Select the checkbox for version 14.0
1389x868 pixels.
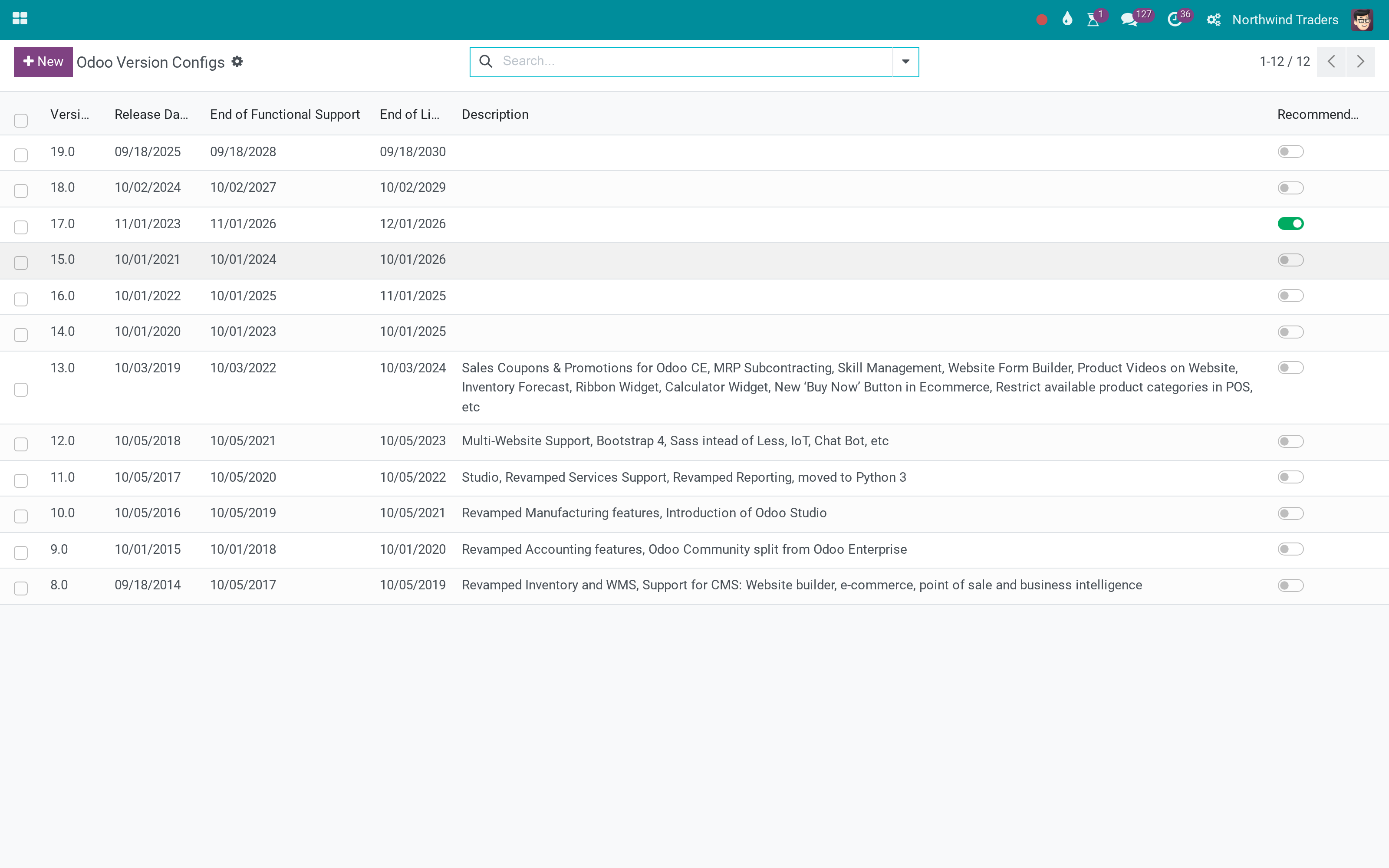coord(21,335)
